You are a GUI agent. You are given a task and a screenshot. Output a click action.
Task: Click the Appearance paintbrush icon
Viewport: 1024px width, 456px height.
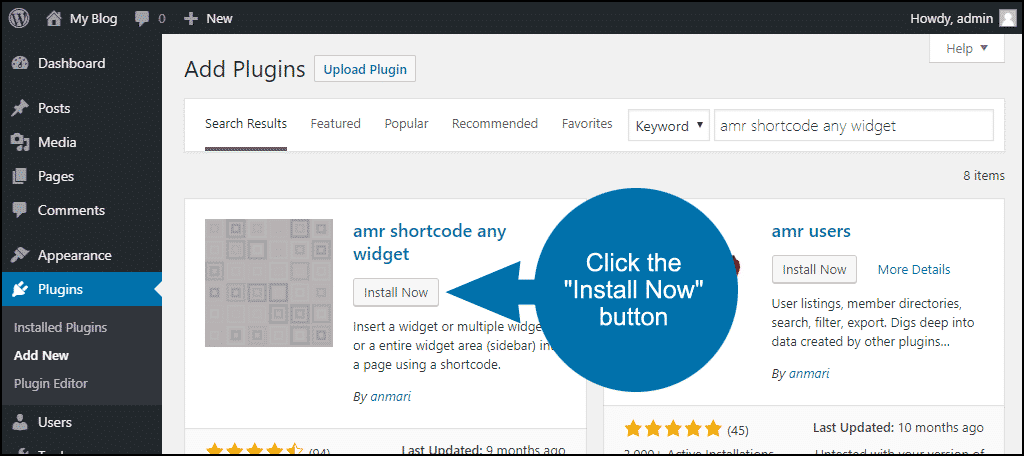(x=20, y=255)
